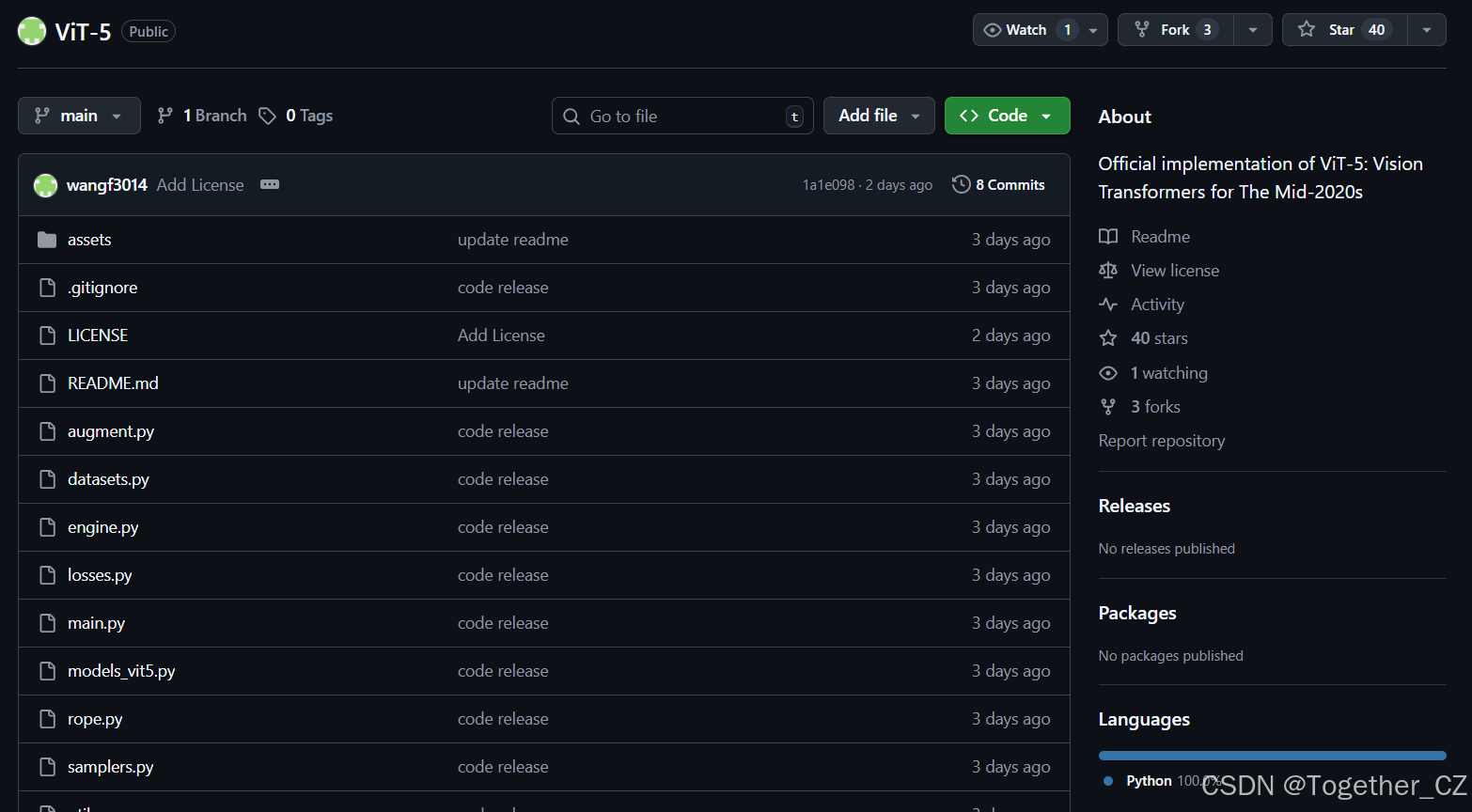This screenshot has width=1472, height=812.
Task: Open the Add file dropdown
Action: click(x=879, y=116)
